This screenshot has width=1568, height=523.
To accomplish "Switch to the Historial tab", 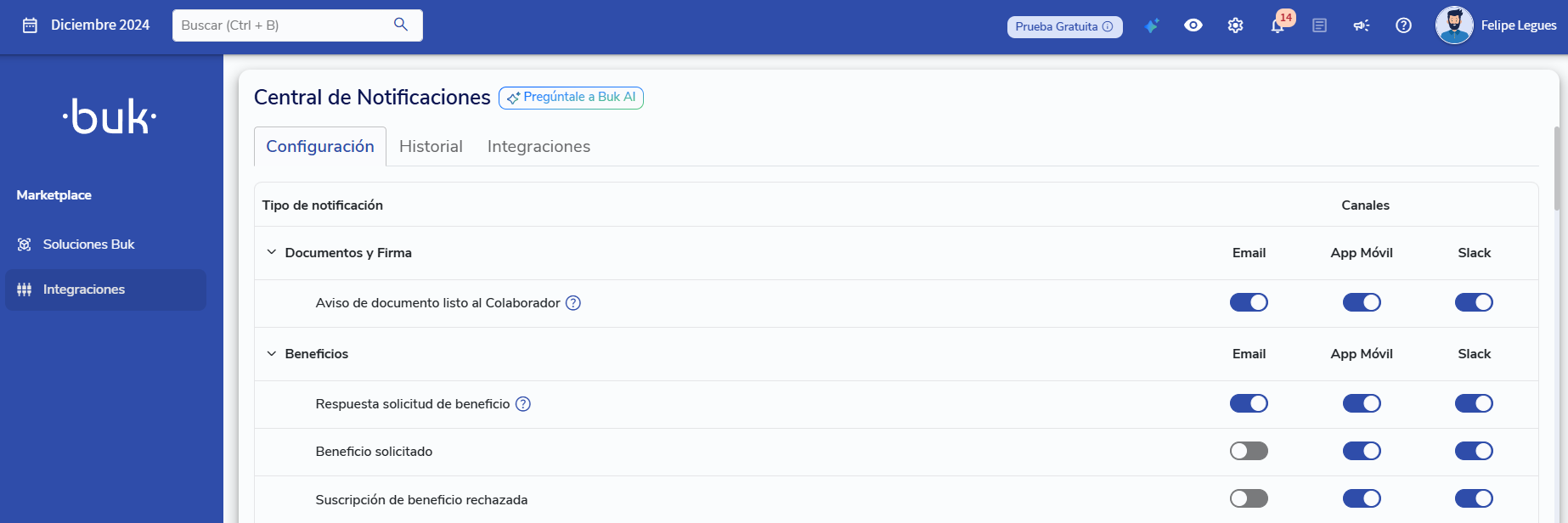I will coord(431,146).
